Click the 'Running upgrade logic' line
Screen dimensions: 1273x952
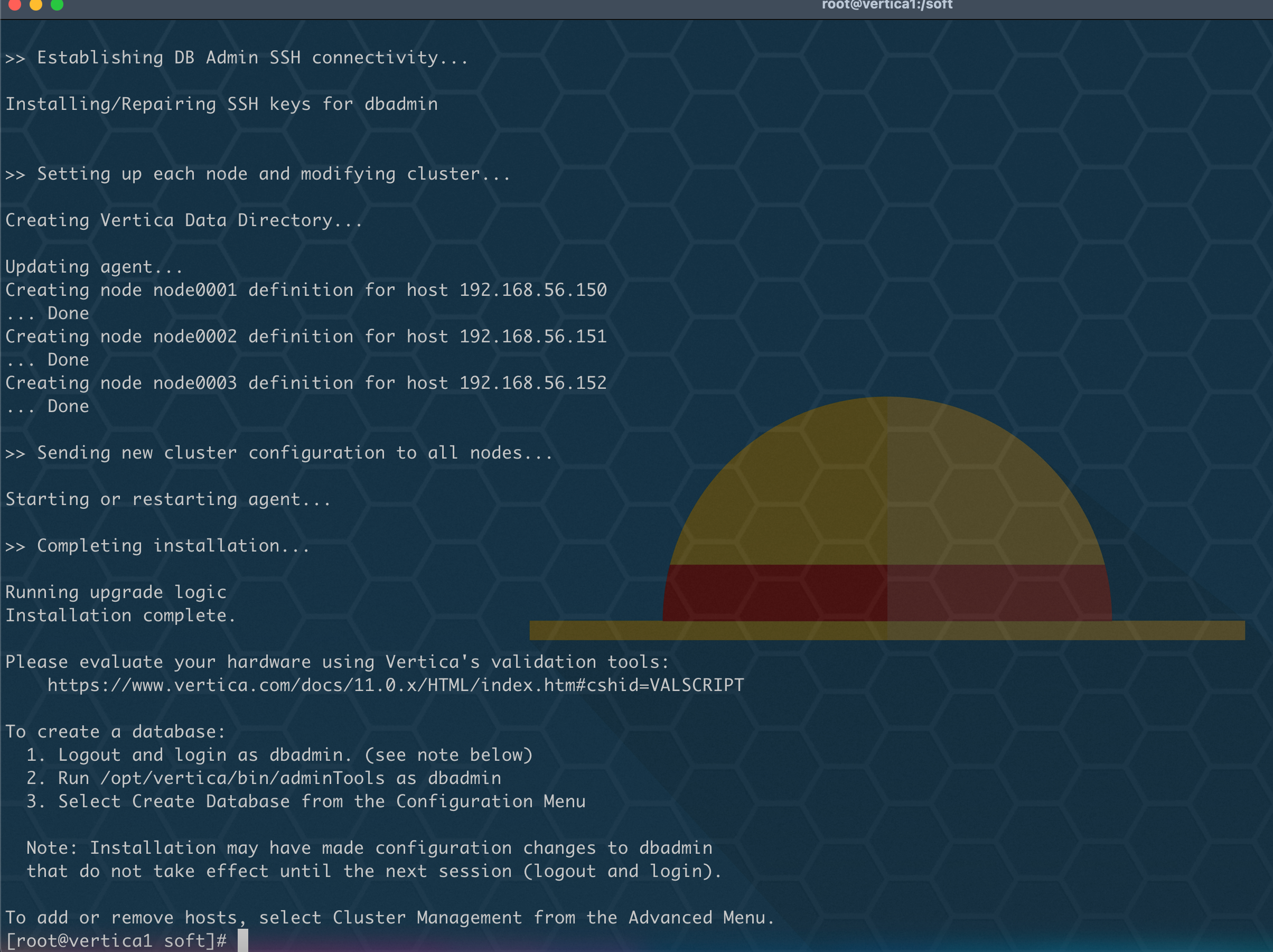[116, 592]
